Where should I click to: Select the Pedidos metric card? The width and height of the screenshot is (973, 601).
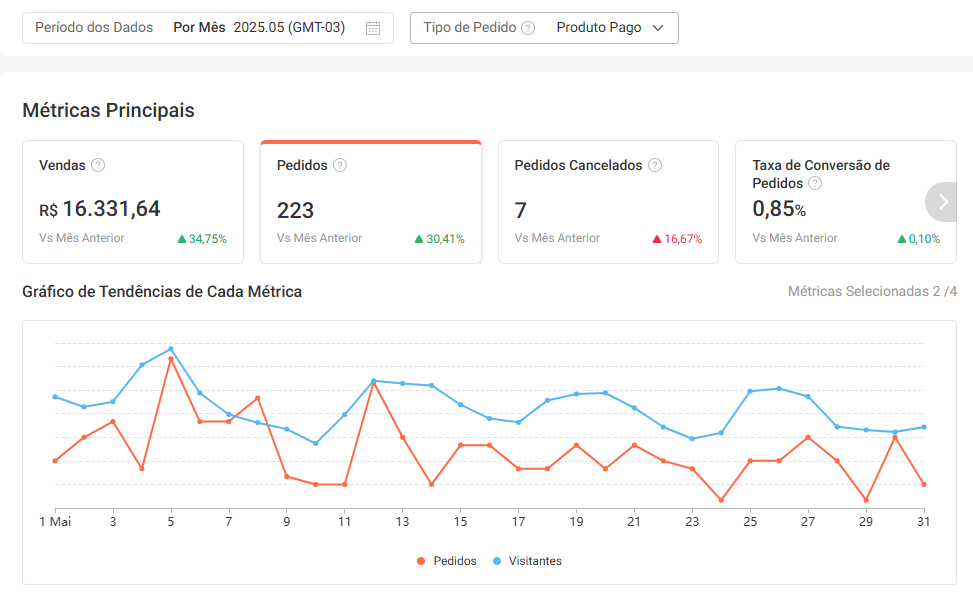coord(371,203)
